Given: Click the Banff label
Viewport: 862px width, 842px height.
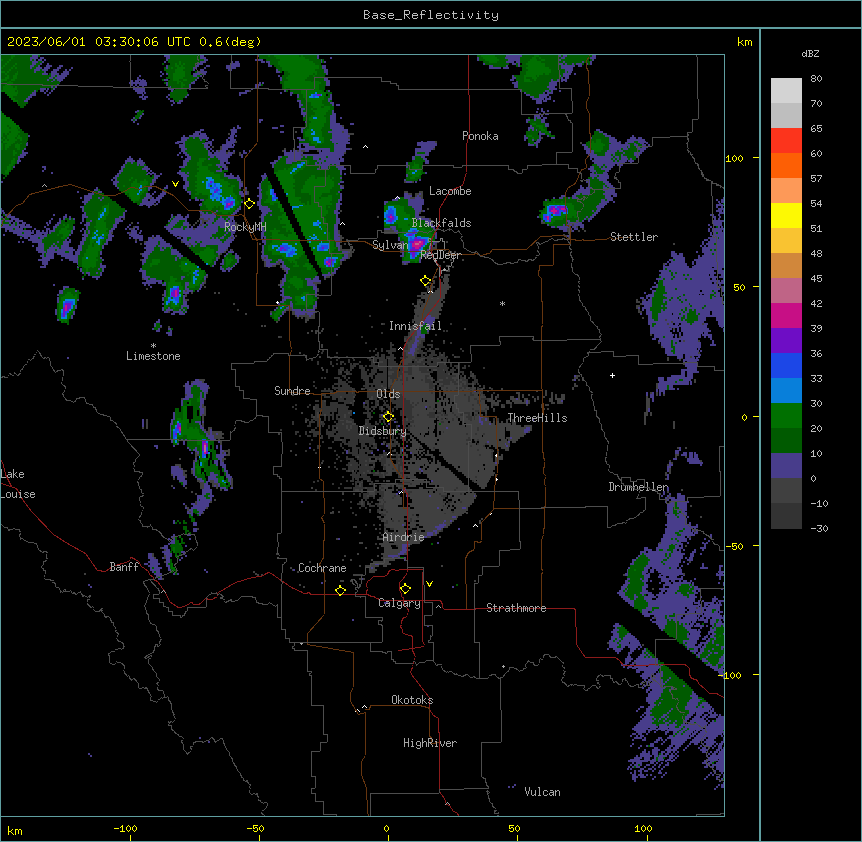Looking at the screenshot, I should [124, 567].
